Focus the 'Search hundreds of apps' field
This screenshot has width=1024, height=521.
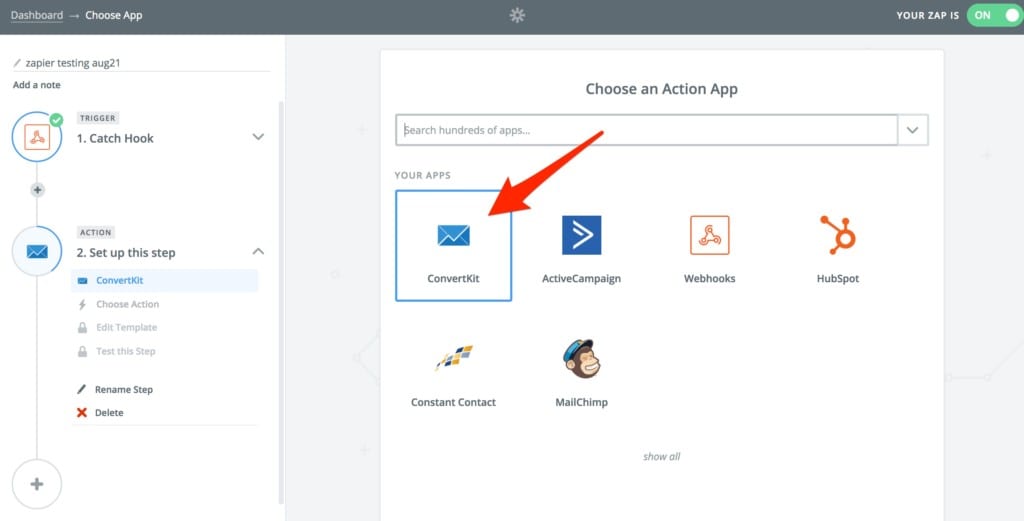[647, 130]
